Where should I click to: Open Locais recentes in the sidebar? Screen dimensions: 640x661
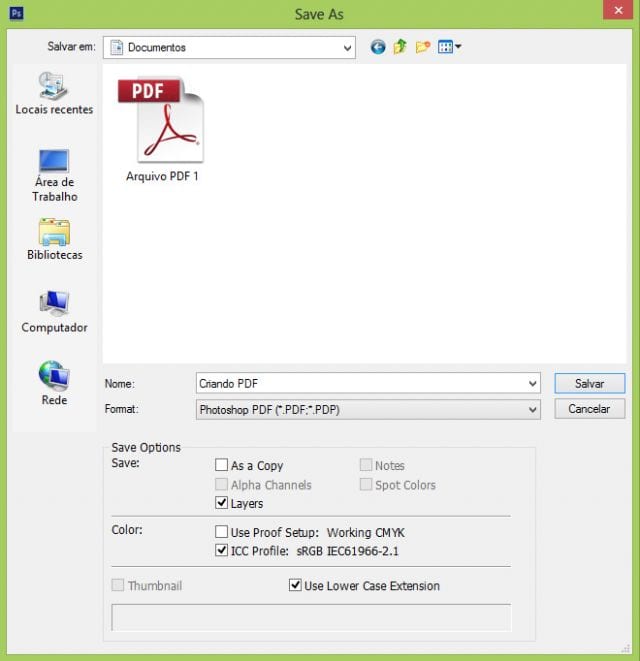(54, 93)
